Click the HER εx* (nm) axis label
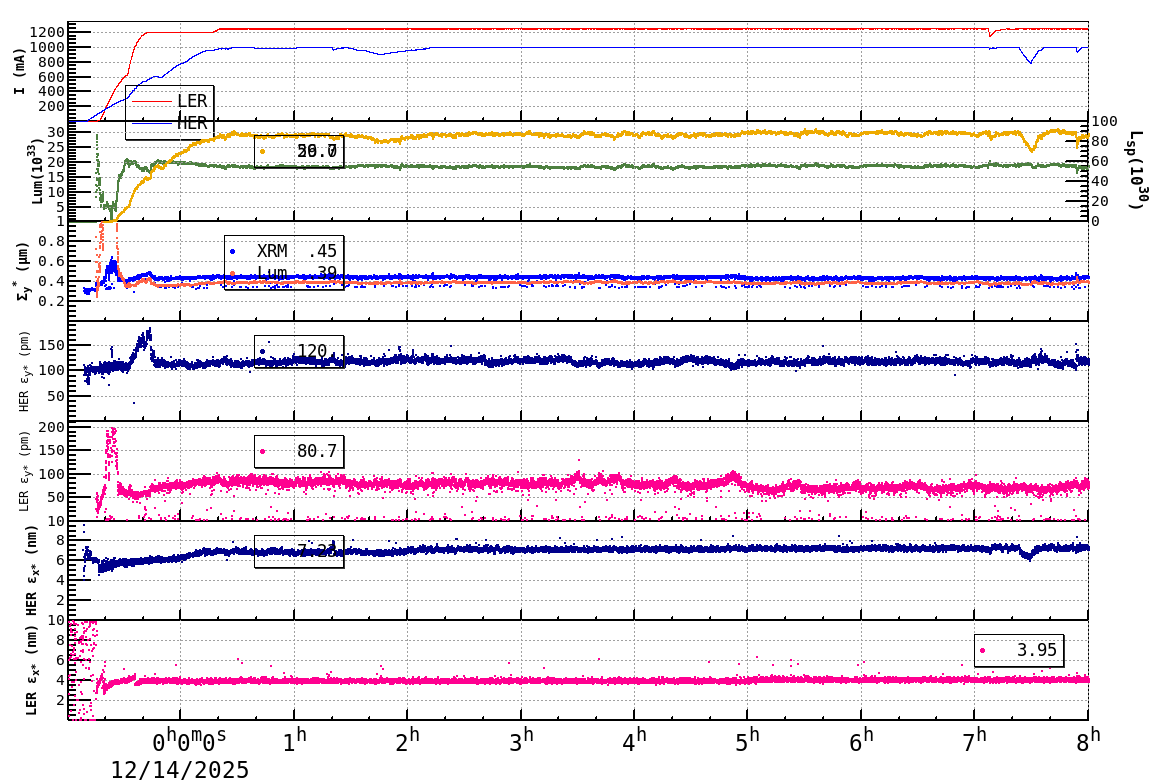This screenshot has height=782, width=1160. [x=31, y=570]
